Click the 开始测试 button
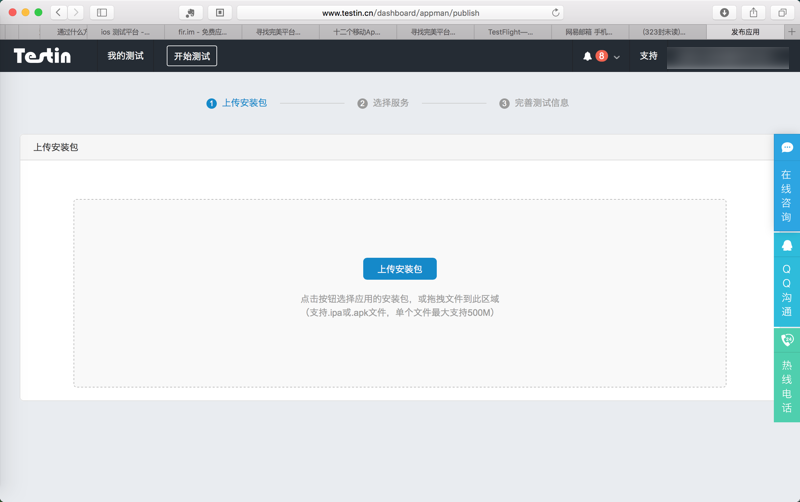This screenshot has width=800, height=502. click(192, 56)
